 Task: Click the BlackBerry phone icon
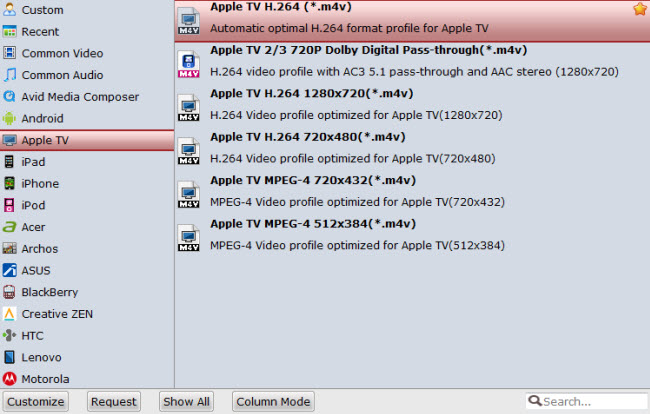pos(9,292)
